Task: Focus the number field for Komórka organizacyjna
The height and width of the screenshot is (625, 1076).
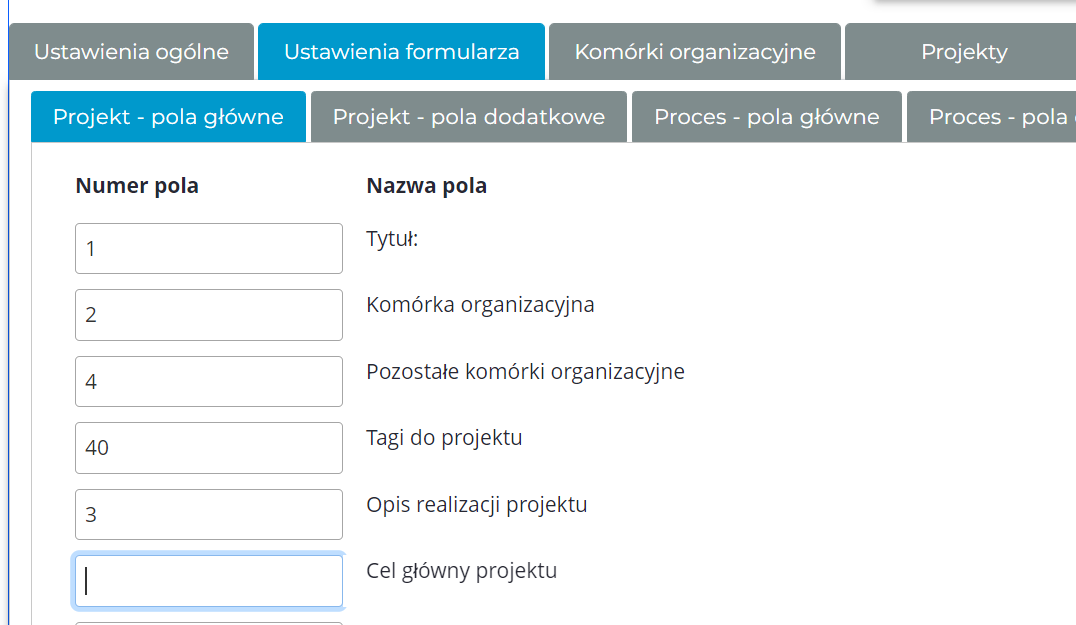Action: [x=209, y=315]
